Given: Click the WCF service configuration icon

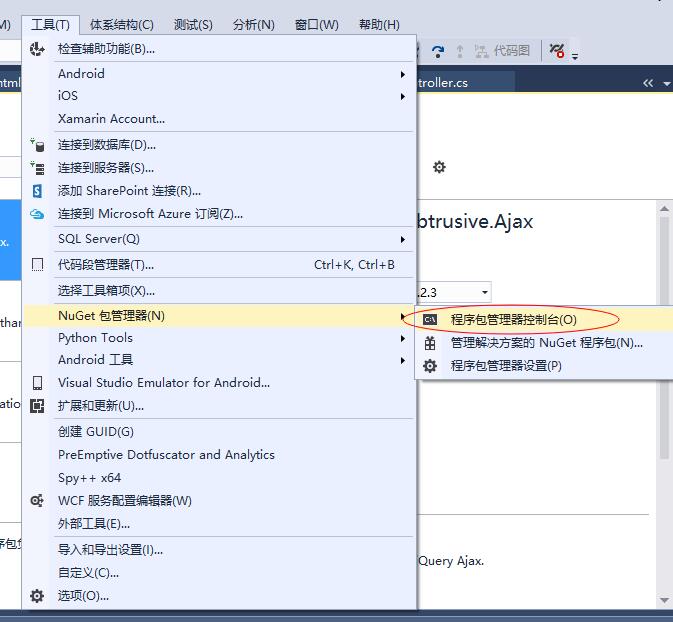Looking at the screenshot, I should tap(37, 501).
